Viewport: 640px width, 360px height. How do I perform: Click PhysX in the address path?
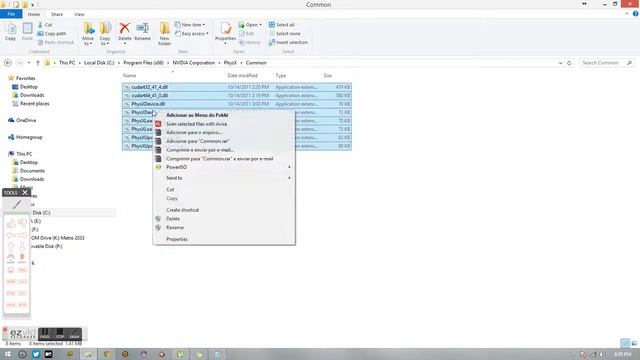[x=230, y=63]
